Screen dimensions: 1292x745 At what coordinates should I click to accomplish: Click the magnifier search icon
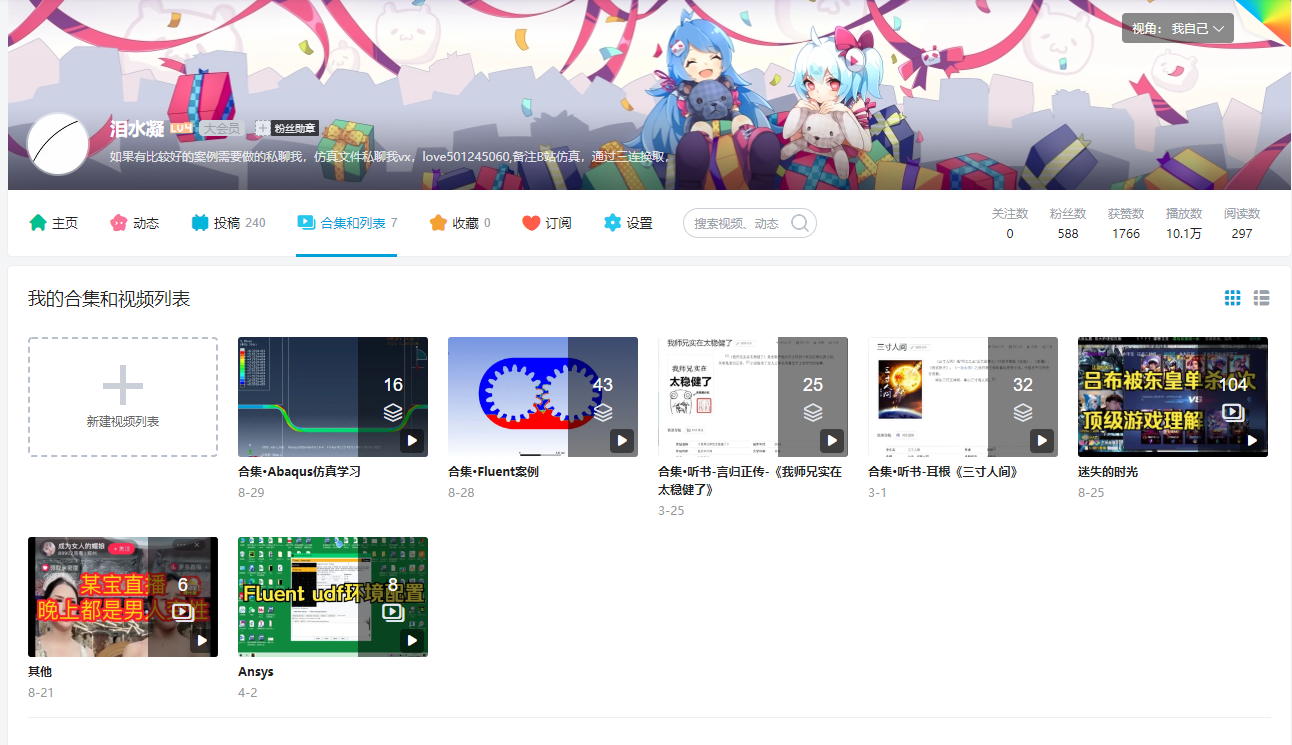pyautogui.click(x=800, y=223)
